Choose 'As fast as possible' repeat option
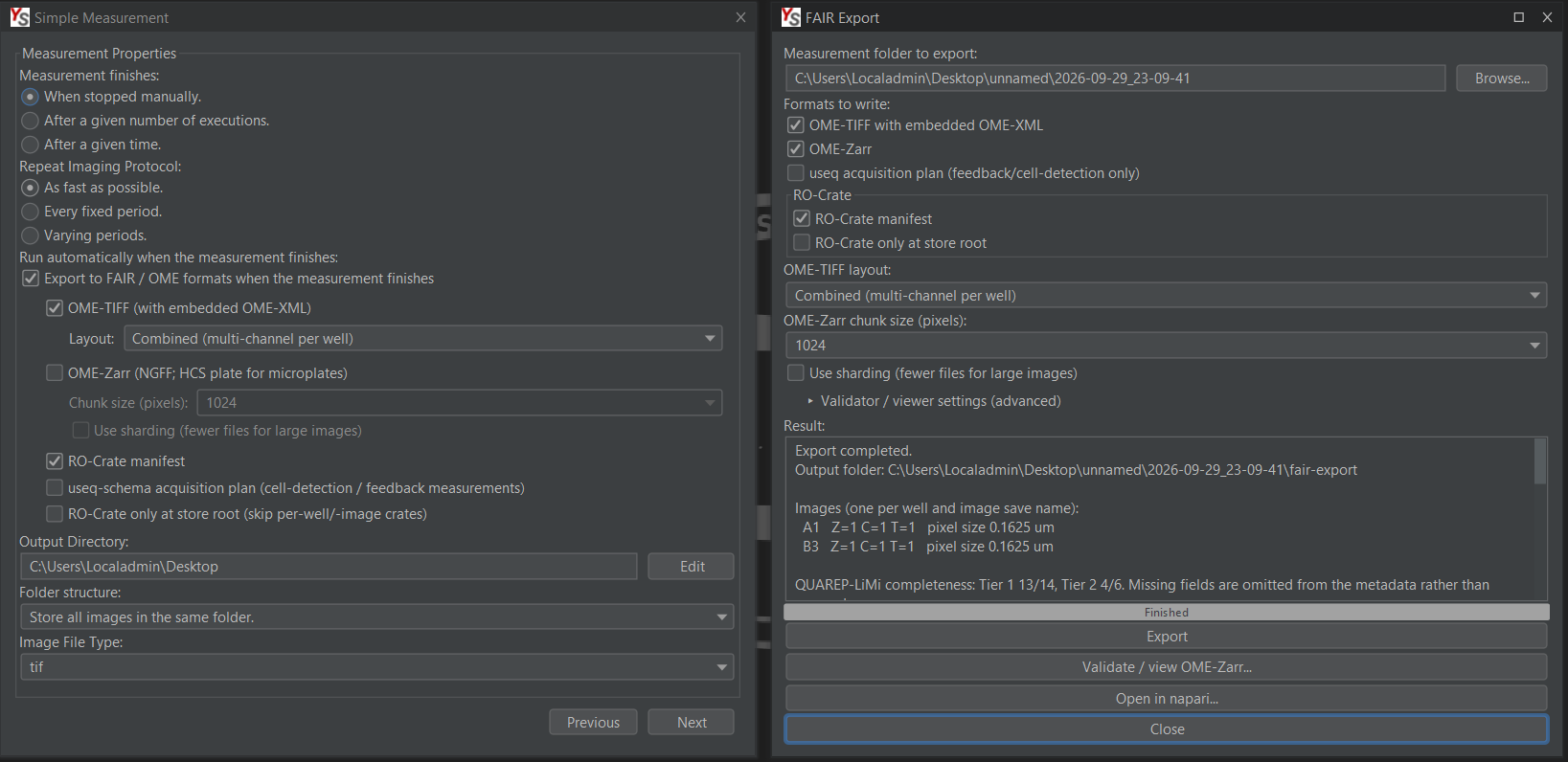 pyautogui.click(x=31, y=188)
